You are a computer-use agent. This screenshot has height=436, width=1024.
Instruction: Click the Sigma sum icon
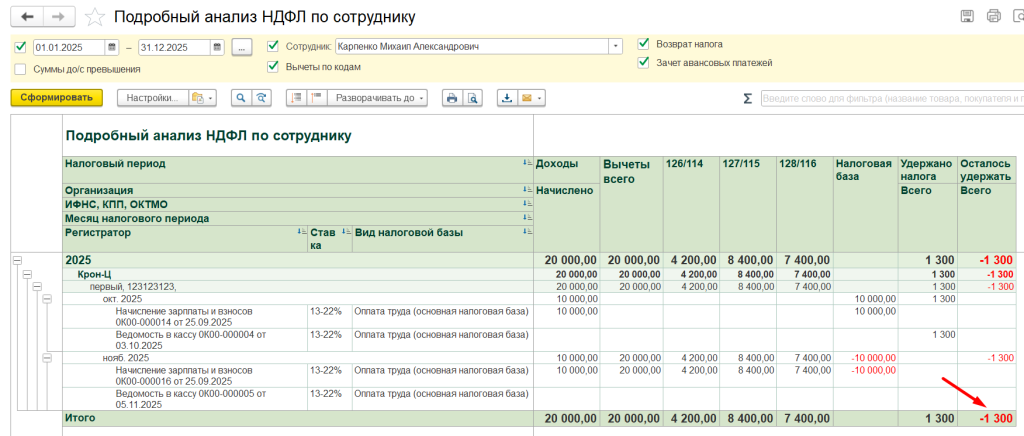pyautogui.click(x=747, y=99)
